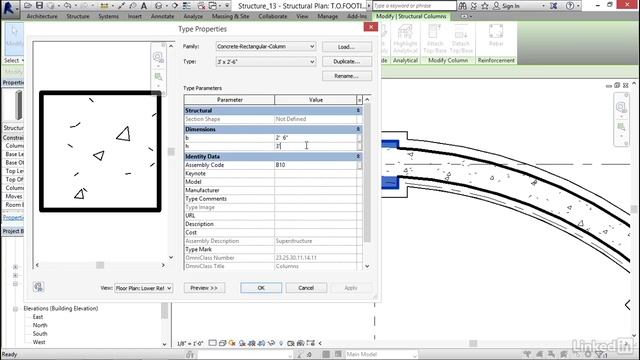Image resolution: width=640 pixels, height=360 pixels.
Task: Click the h dimension value field
Action: [x=316, y=146]
